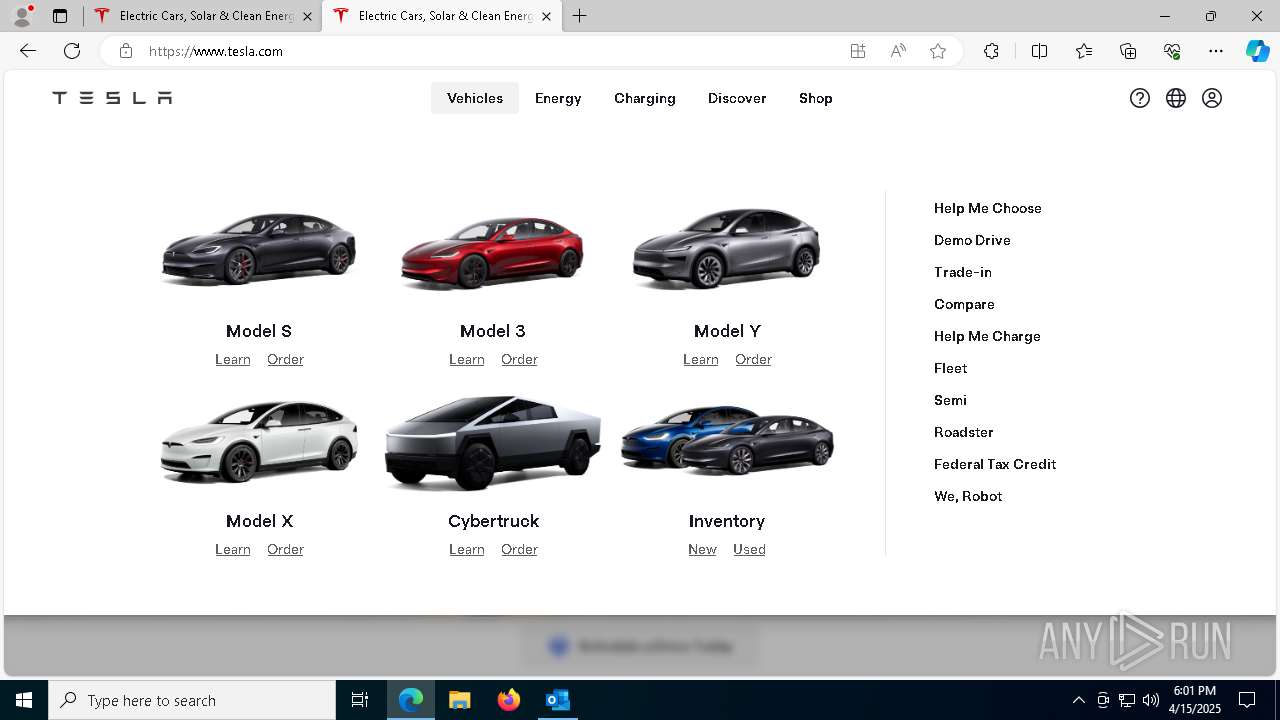
Task: Open the Compare link
Action: (x=964, y=304)
